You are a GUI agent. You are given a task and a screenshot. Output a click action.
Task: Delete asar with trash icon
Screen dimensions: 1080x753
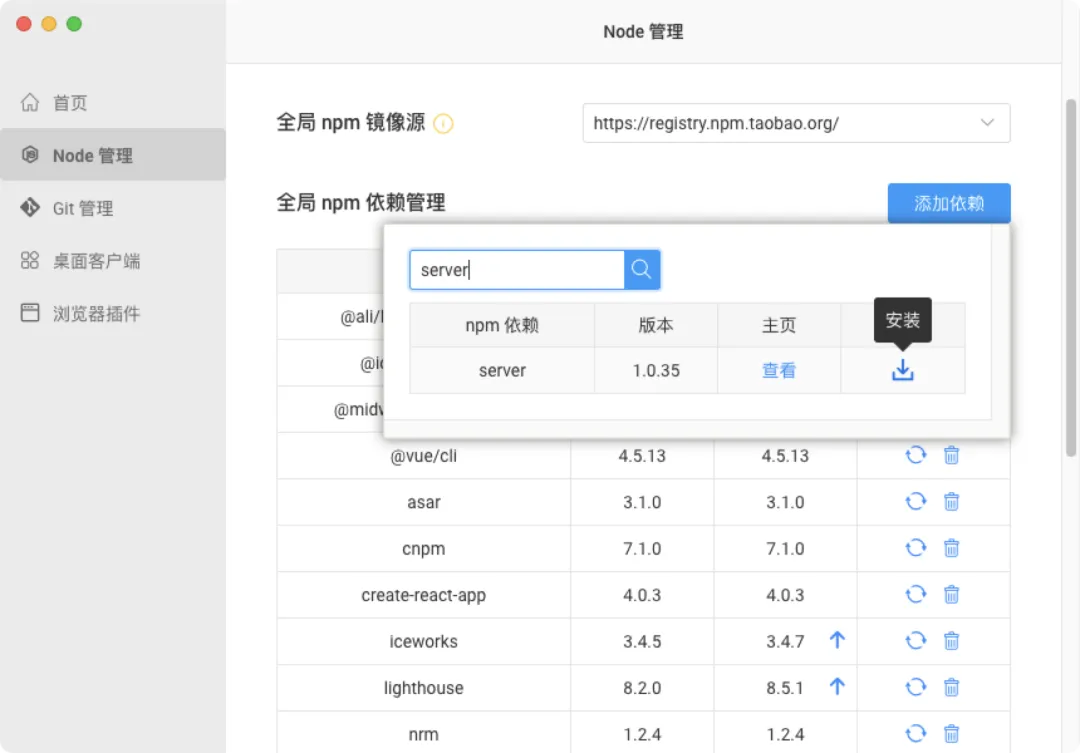tap(951, 502)
